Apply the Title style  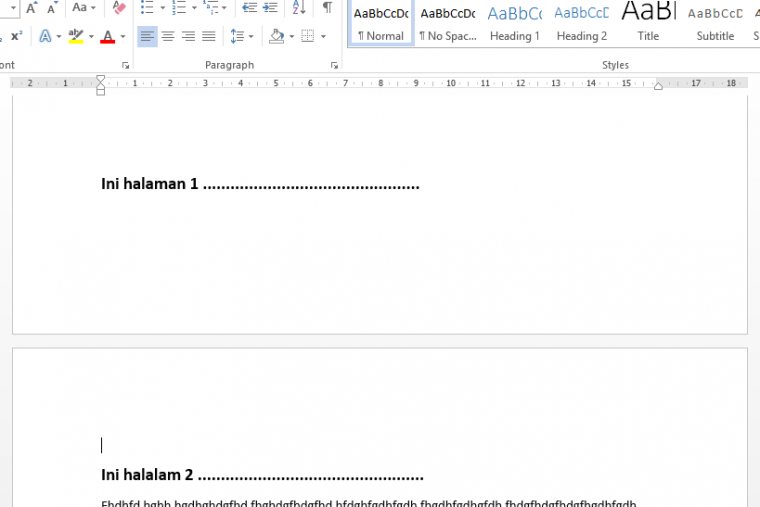pos(648,23)
